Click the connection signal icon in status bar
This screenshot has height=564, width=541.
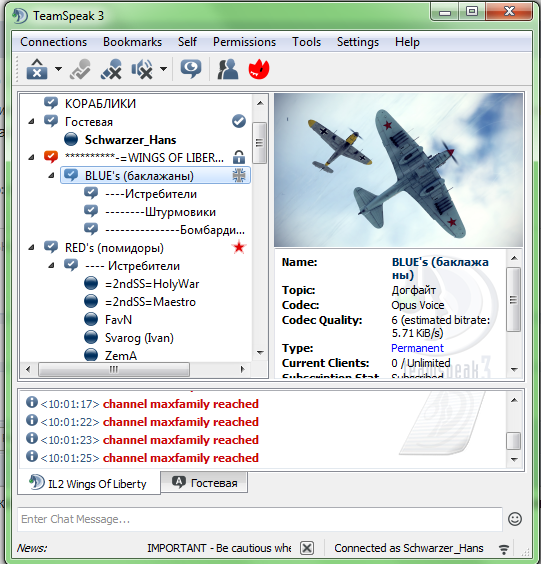504,549
